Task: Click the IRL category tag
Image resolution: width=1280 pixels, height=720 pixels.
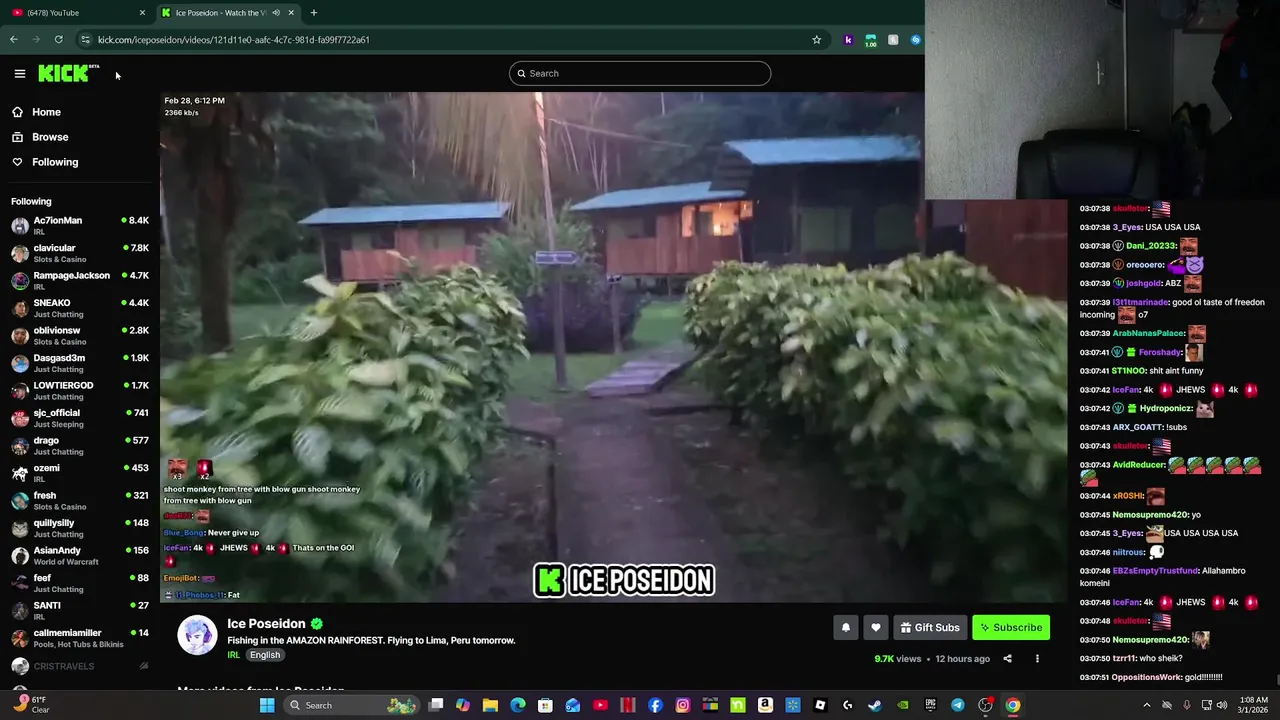Action: coord(233,655)
